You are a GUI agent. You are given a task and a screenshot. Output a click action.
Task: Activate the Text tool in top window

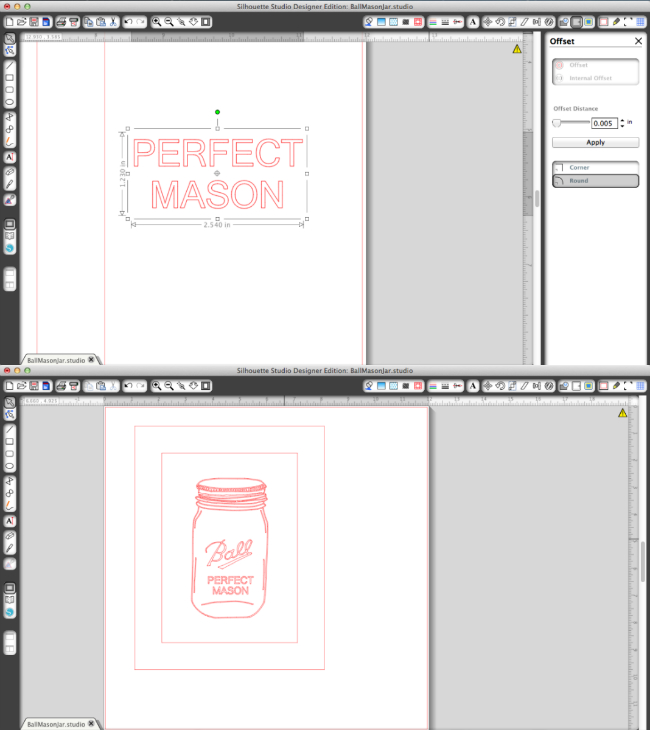(x=9, y=157)
